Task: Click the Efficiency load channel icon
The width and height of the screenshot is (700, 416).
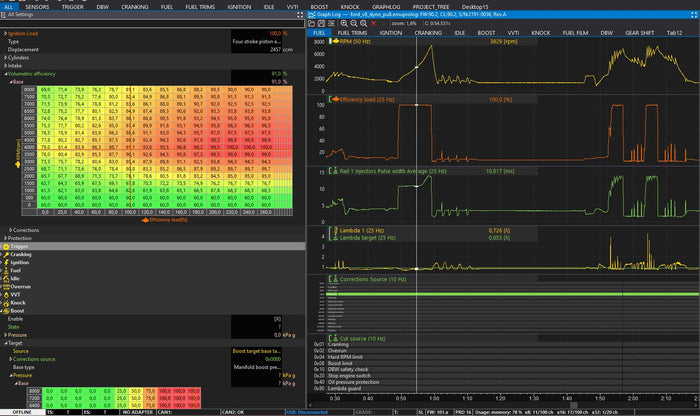Action: point(334,100)
